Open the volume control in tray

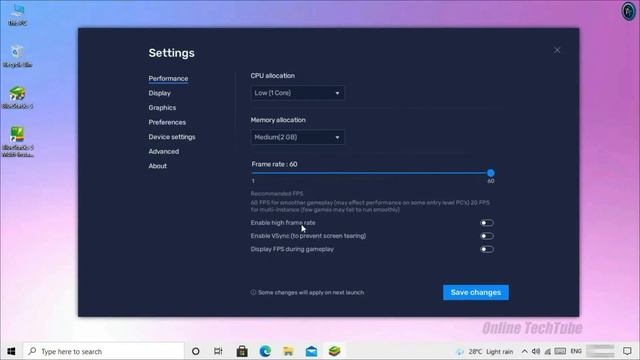536,351
